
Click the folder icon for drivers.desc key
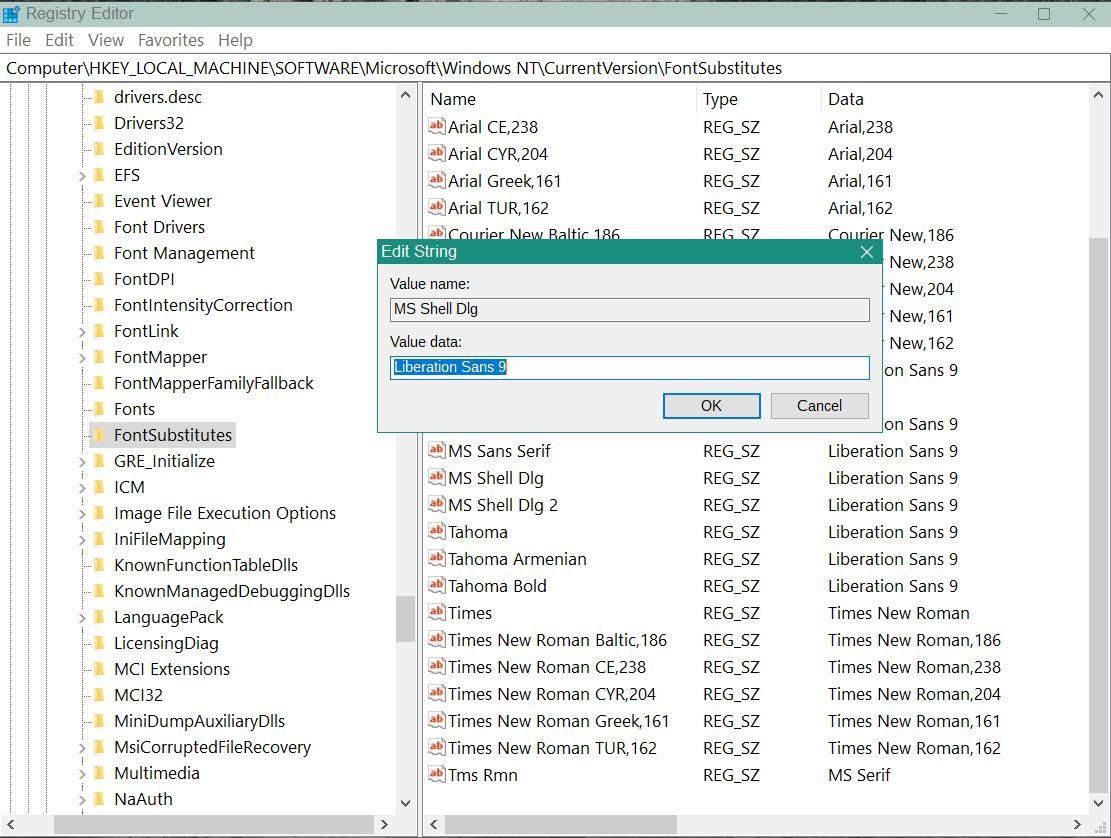point(99,96)
